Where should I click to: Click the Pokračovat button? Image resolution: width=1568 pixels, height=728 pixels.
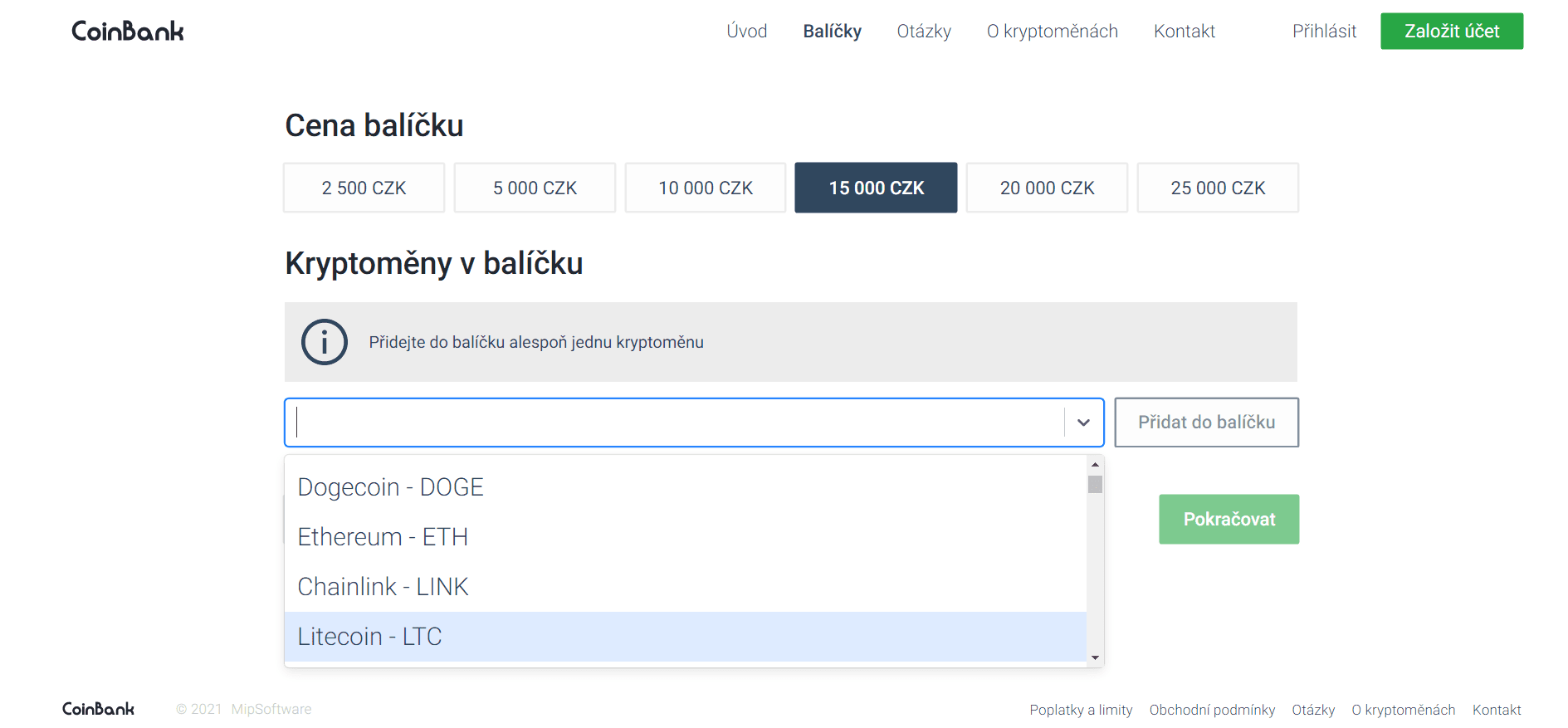(1229, 520)
